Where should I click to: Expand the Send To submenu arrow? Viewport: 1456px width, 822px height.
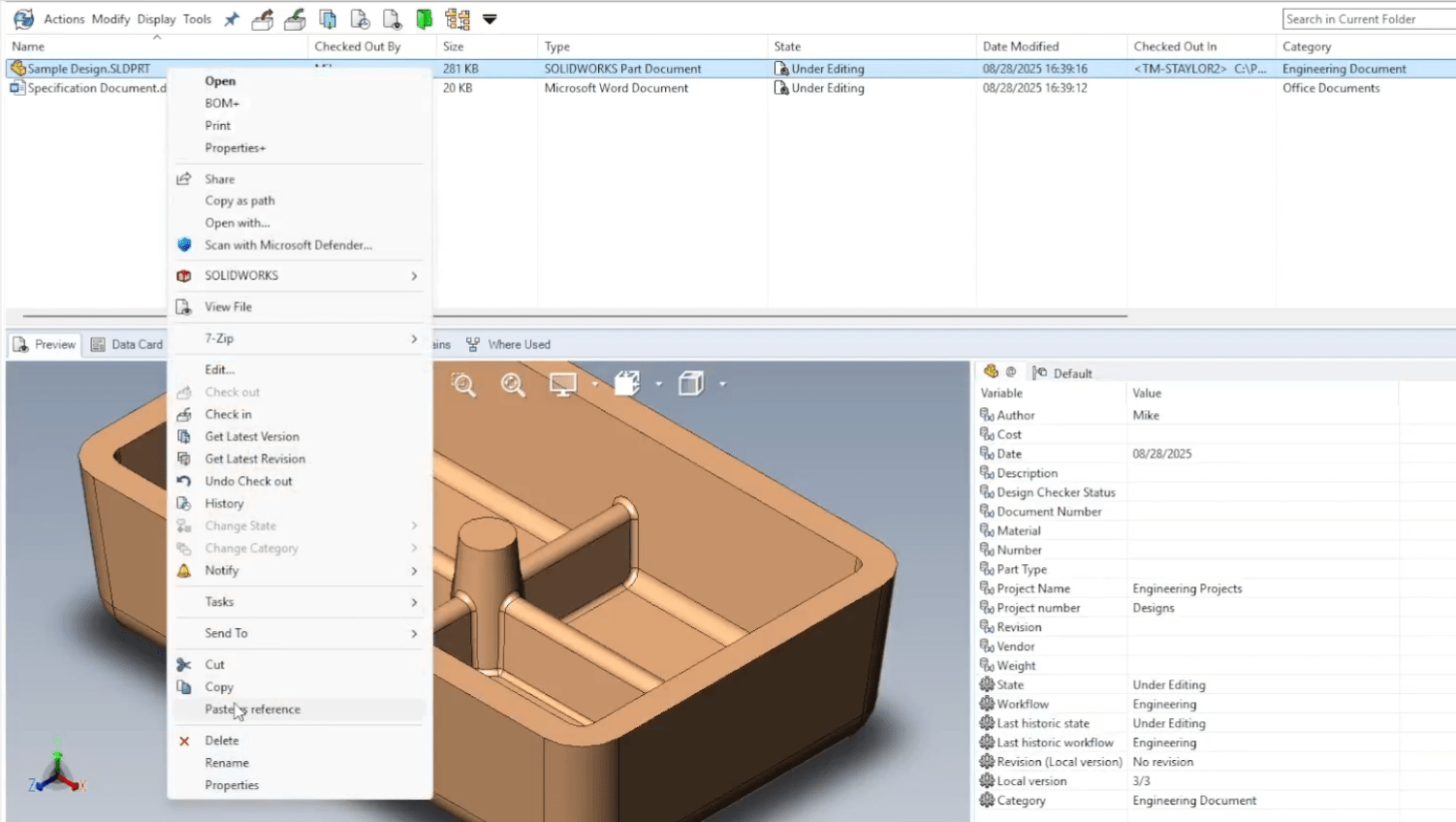pos(414,633)
